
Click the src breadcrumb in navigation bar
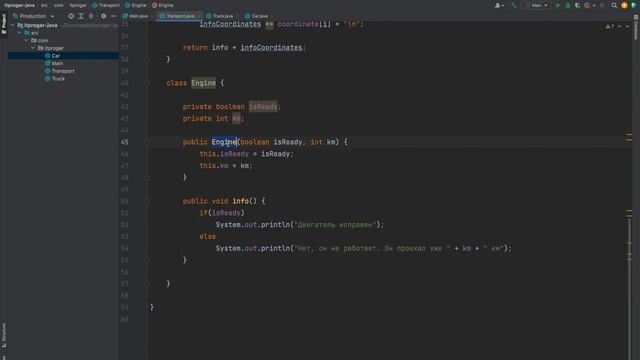(x=44, y=5)
